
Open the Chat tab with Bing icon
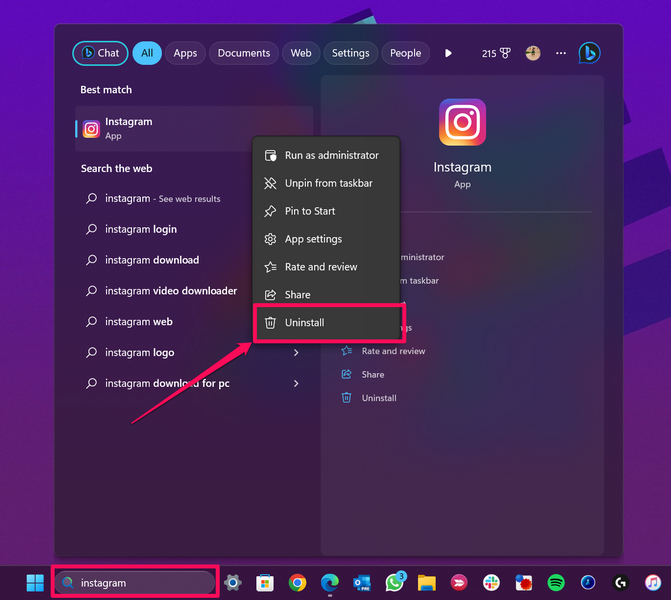[x=100, y=53]
